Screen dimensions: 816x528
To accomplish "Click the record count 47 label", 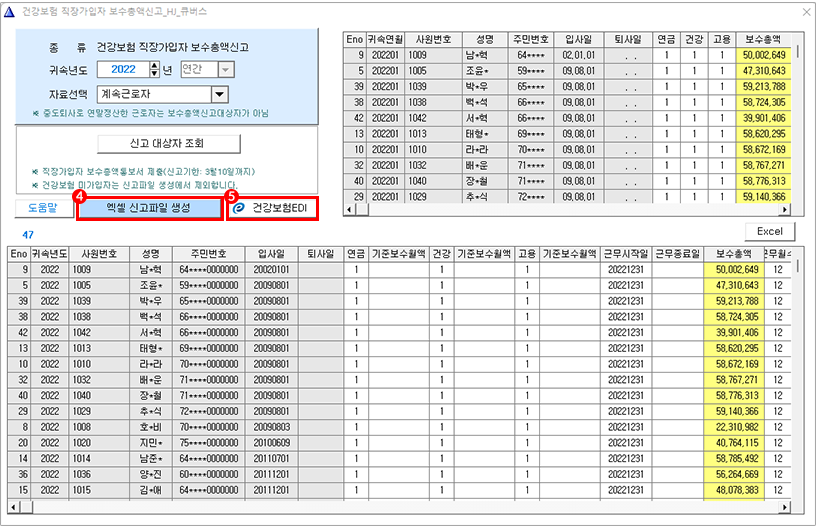I will (x=28, y=235).
